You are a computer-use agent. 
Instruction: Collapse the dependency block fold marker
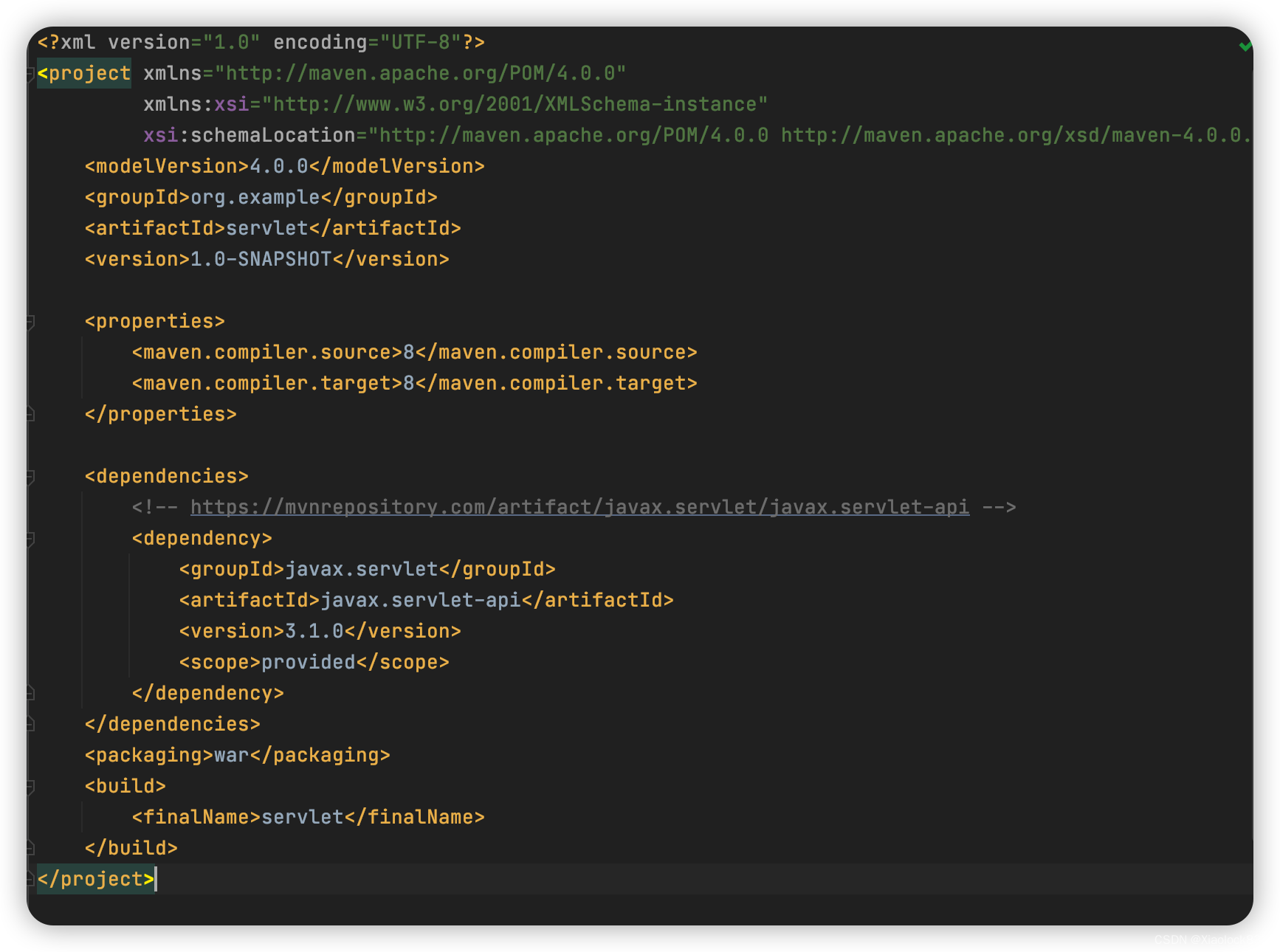click(30, 539)
